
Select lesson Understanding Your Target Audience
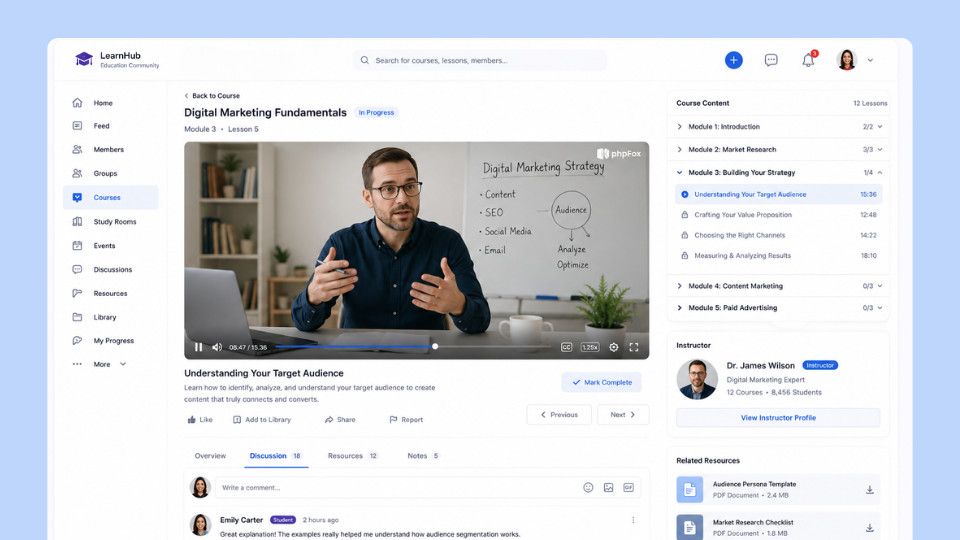pos(779,195)
